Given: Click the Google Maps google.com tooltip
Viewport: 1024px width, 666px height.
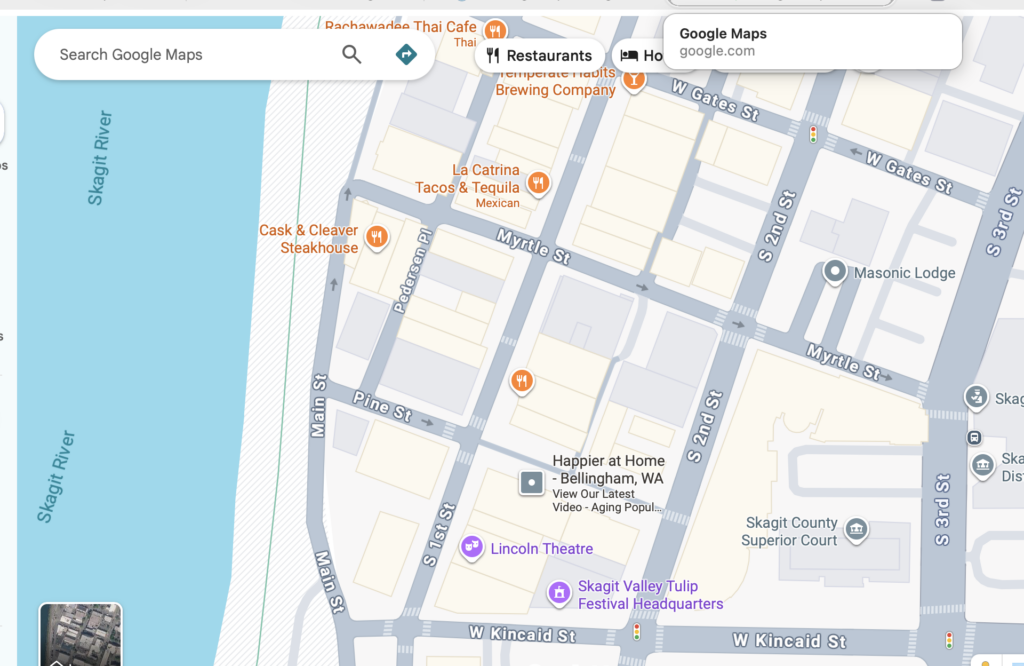Looking at the screenshot, I should click(813, 42).
